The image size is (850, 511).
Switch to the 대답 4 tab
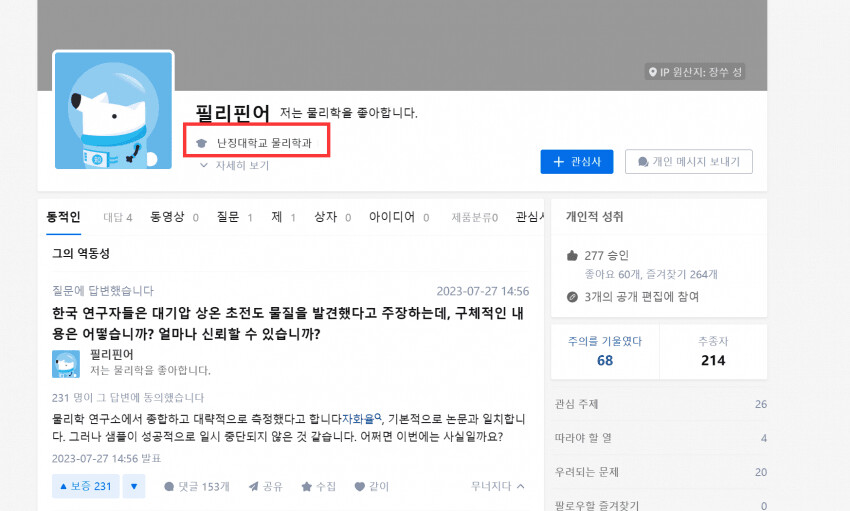point(118,217)
